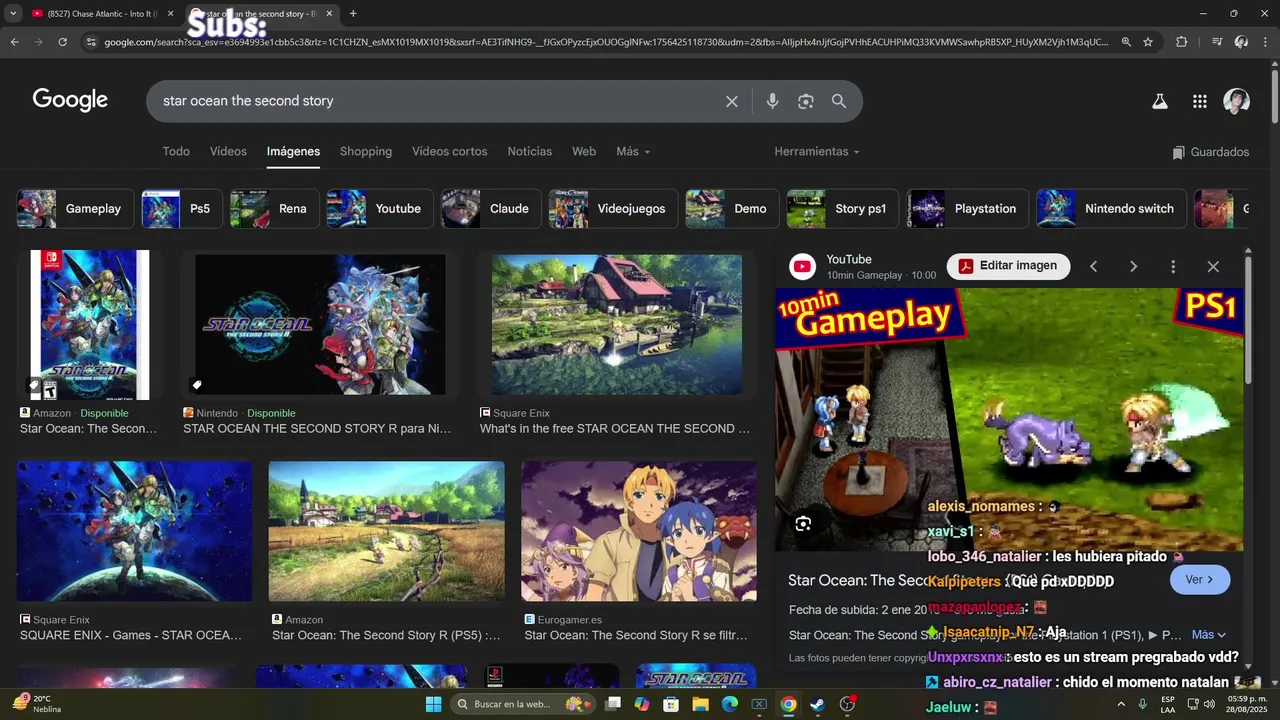The height and width of the screenshot is (720, 1280).
Task: Open Microsoft Edge from taskbar
Action: (730, 704)
